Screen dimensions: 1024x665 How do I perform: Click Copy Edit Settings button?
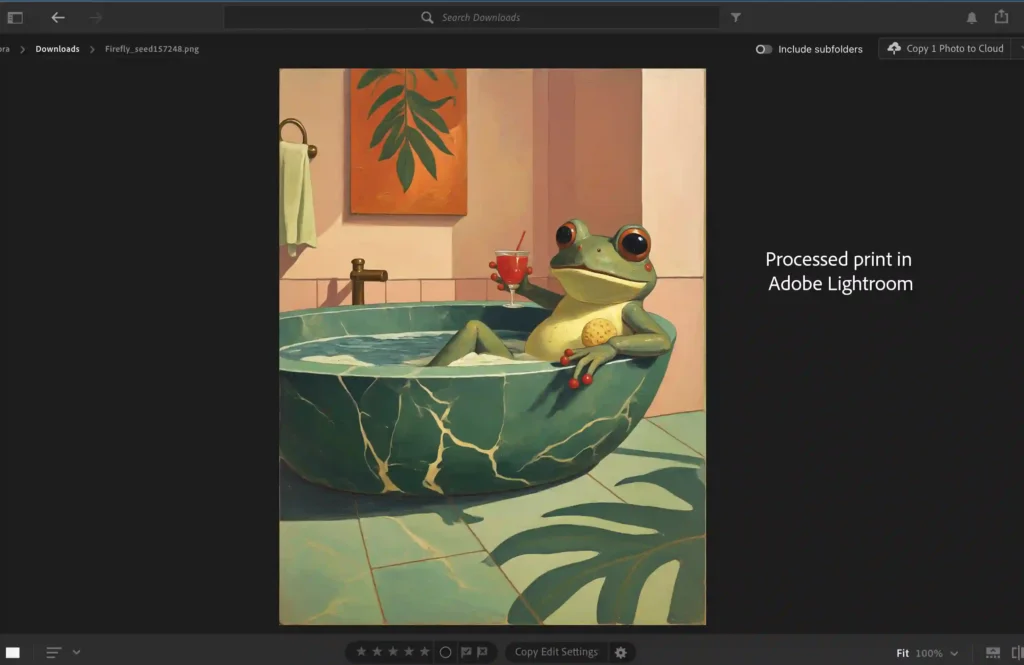pyautogui.click(x=556, y=652)
